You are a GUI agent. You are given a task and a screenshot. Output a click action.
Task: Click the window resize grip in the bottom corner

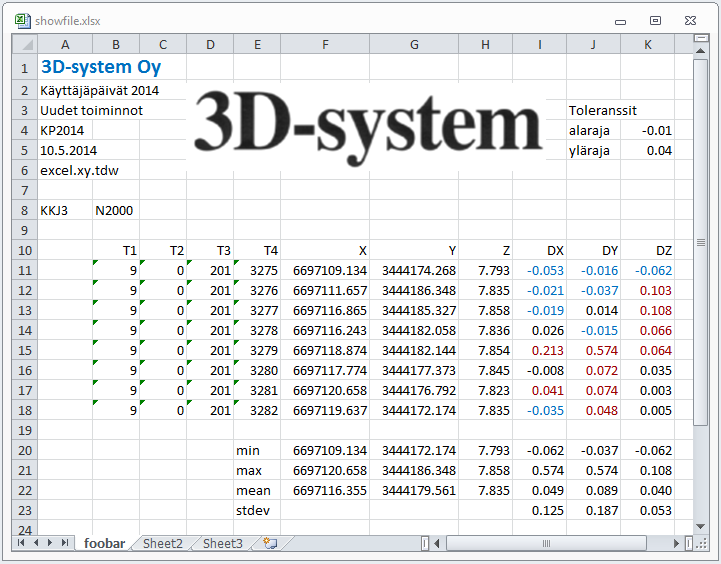[x=701, y=544]
